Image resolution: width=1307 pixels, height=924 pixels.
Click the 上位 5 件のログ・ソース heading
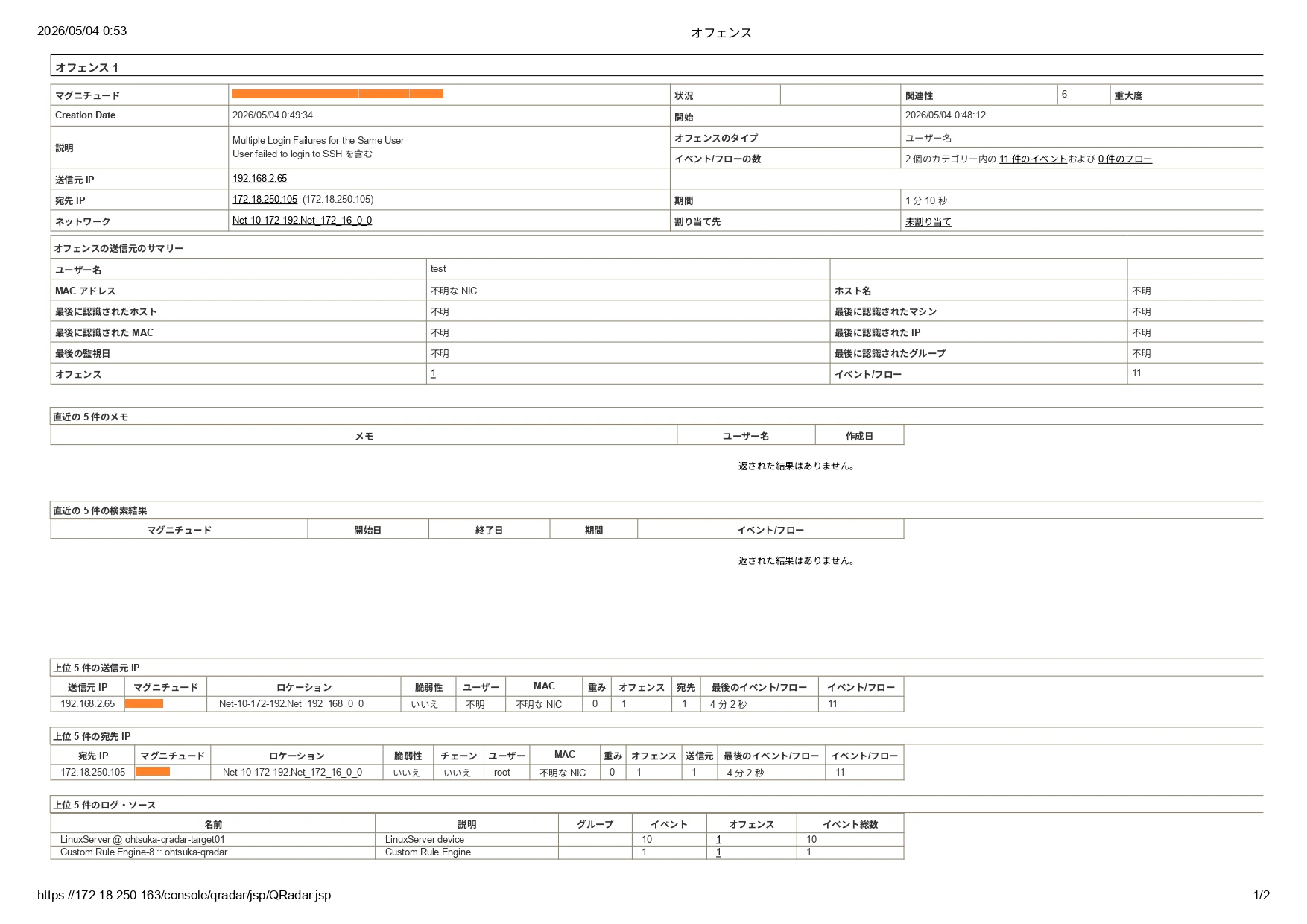click(x=104, y=806)
